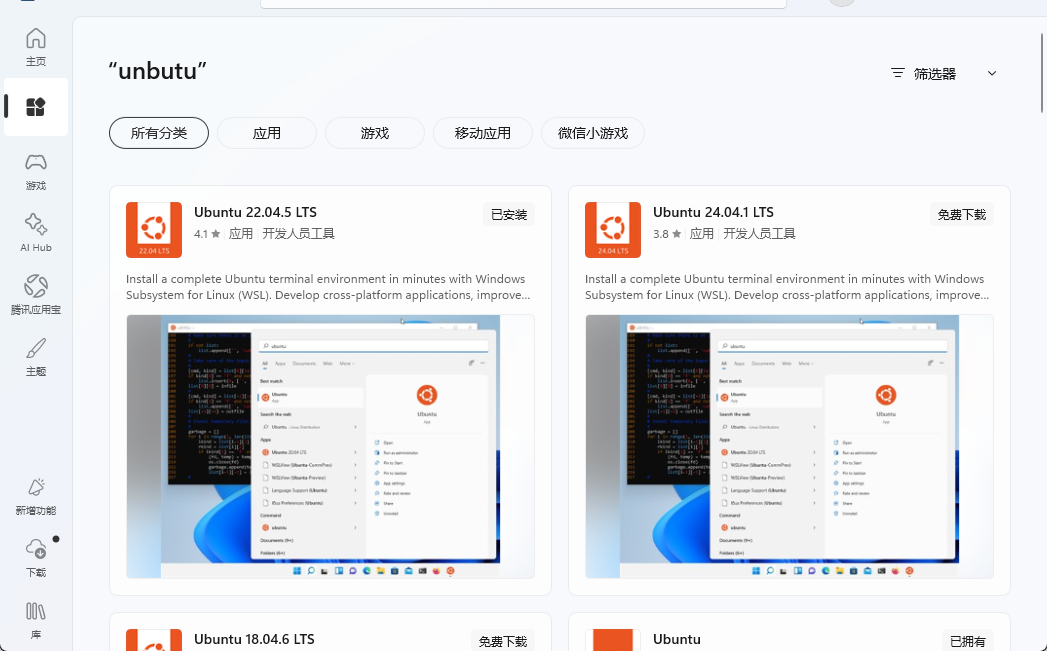Open the AI Hub sidebar icon
The width and height of the screenshot is (1047, 651).
(x=35, y=232)
